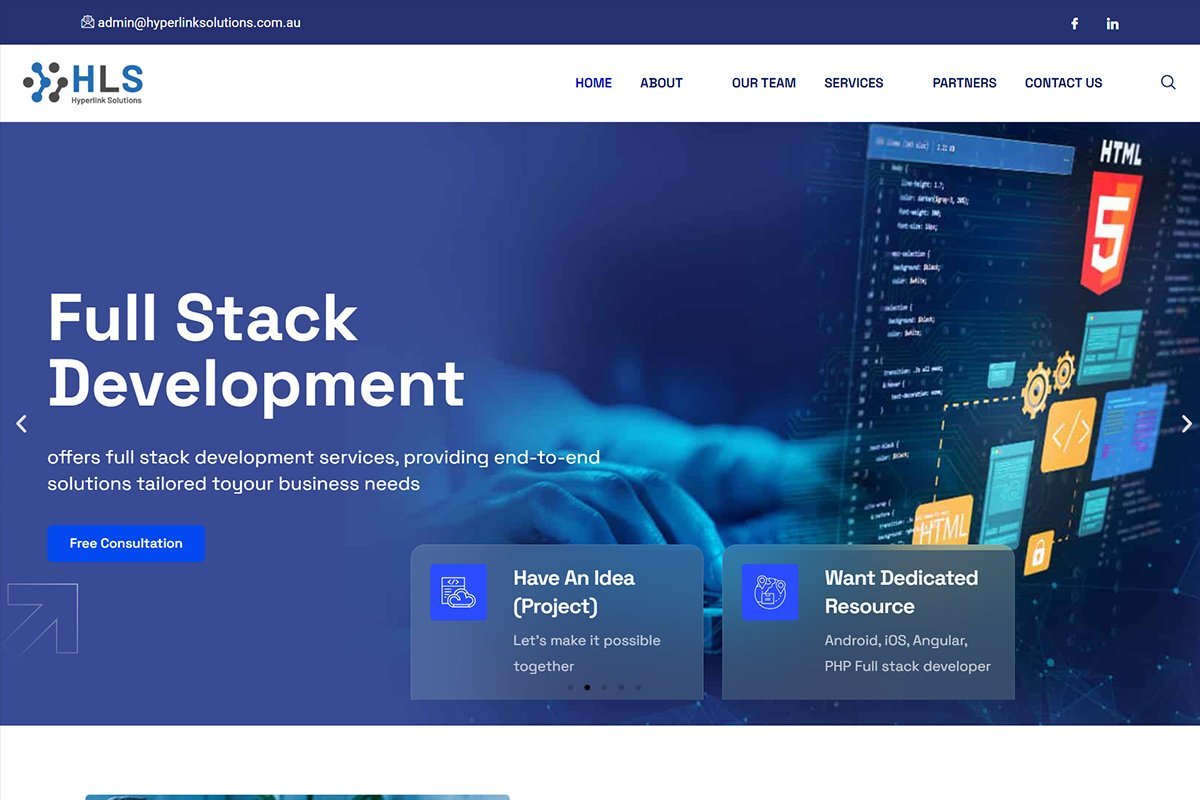The image size is (1200, 800).
Task: Go to next slide arrow
Action: 1186,424
